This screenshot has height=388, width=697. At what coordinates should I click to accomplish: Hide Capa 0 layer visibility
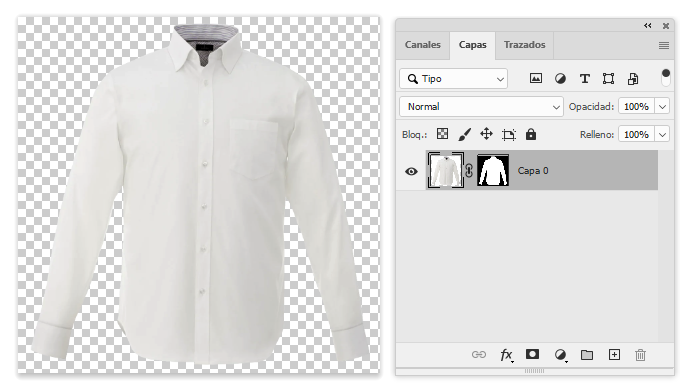[x=411, y=171]
